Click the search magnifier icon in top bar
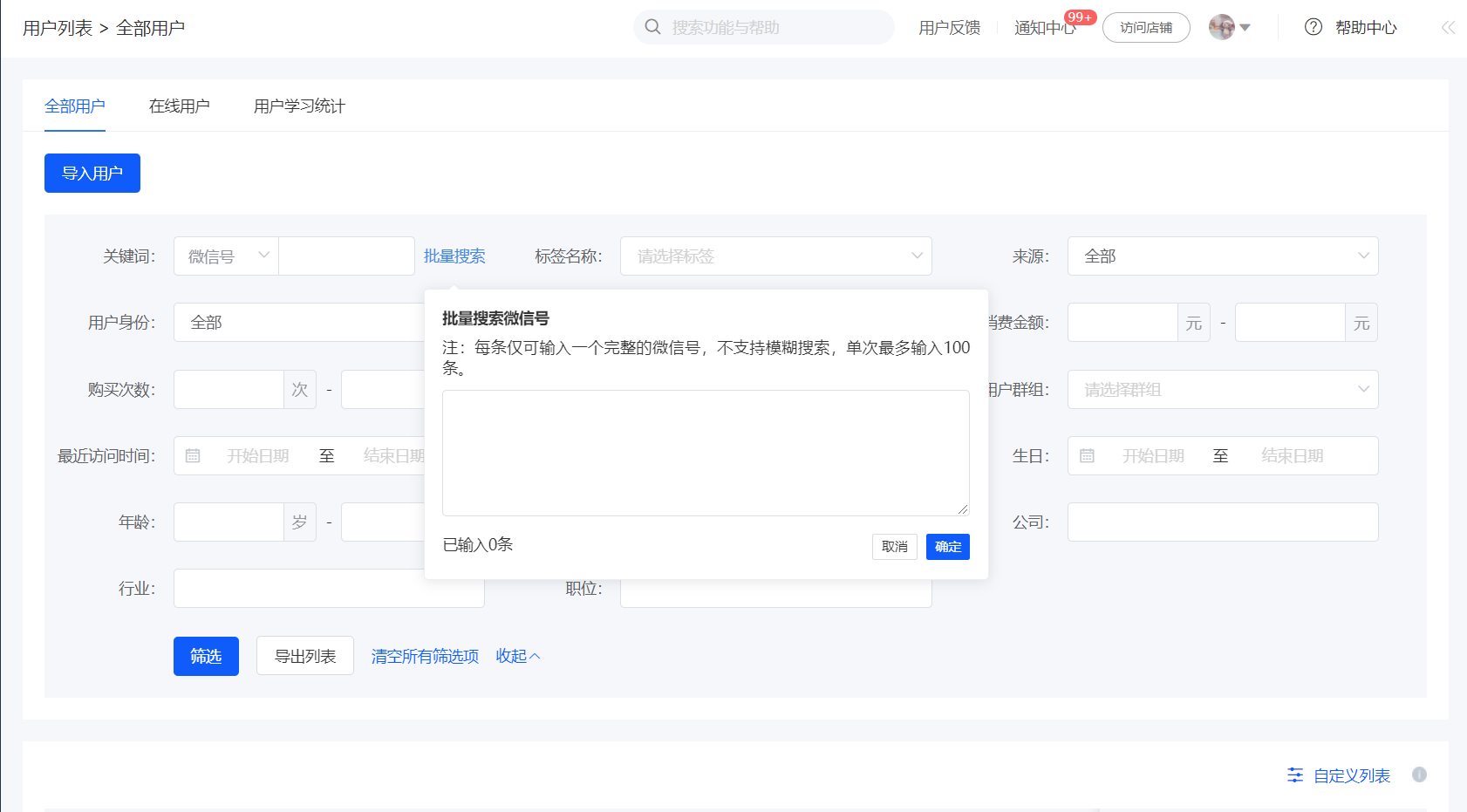1467x812 pixels. (652, 27)
